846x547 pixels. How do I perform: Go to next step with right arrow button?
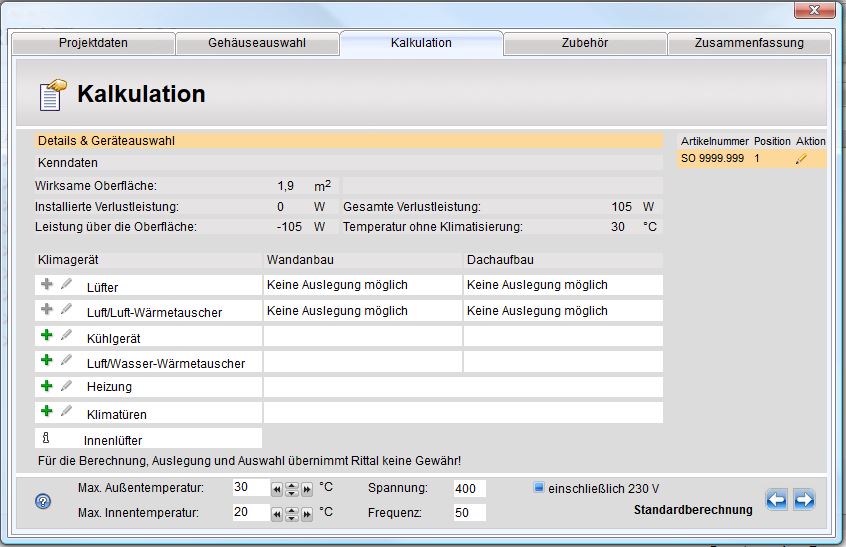pos(804,500)
